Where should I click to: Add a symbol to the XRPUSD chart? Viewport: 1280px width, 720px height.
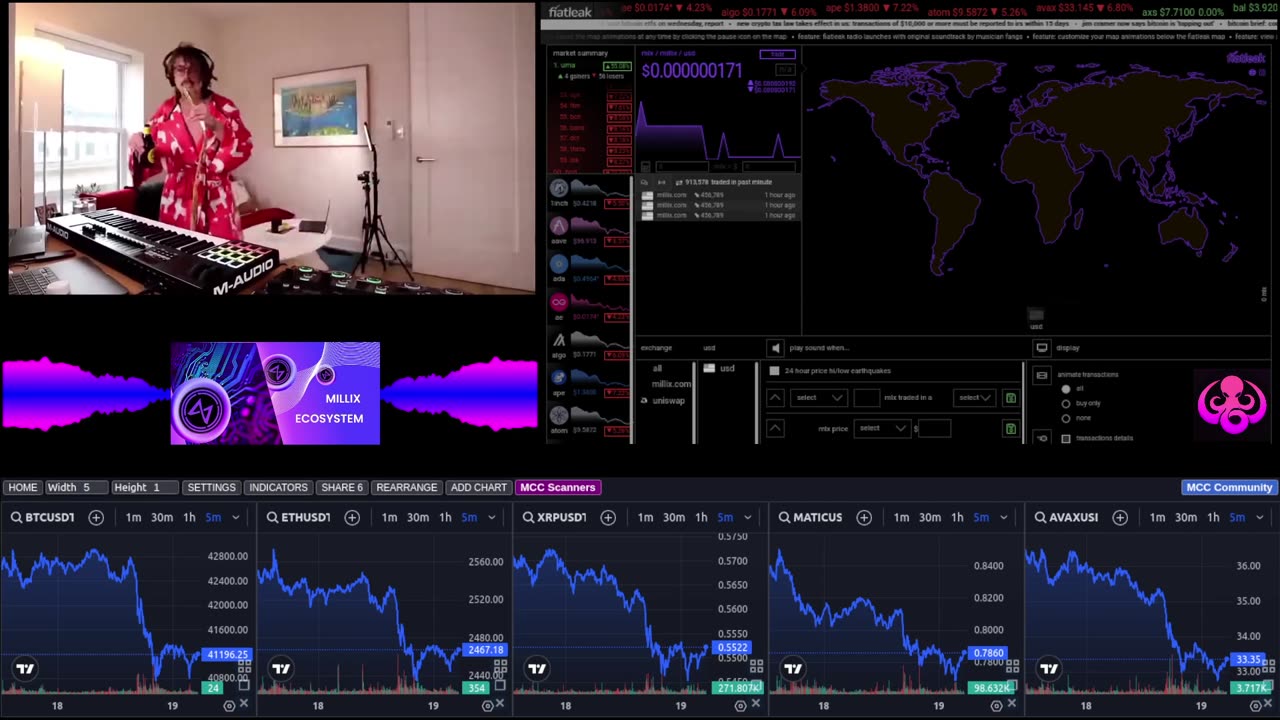tap(608, 517)
